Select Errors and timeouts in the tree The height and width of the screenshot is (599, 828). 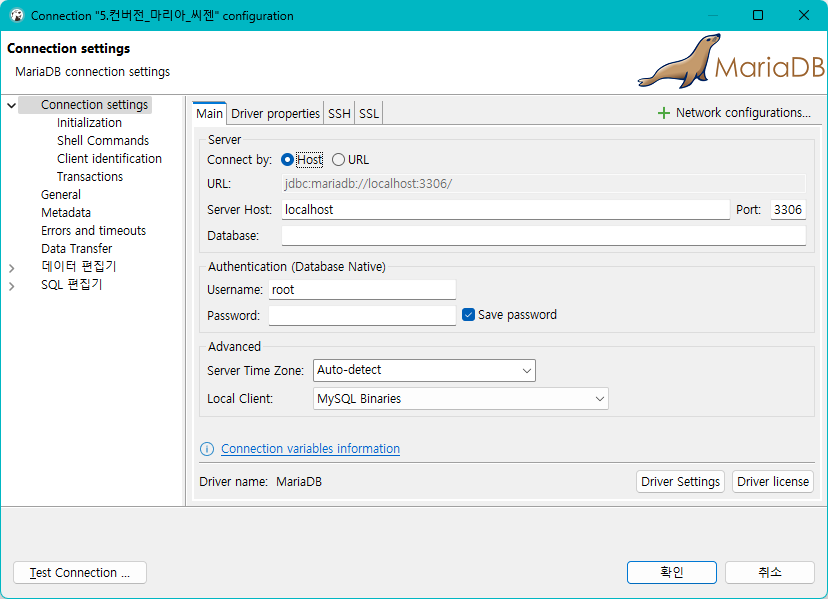[x=93, y=231]
